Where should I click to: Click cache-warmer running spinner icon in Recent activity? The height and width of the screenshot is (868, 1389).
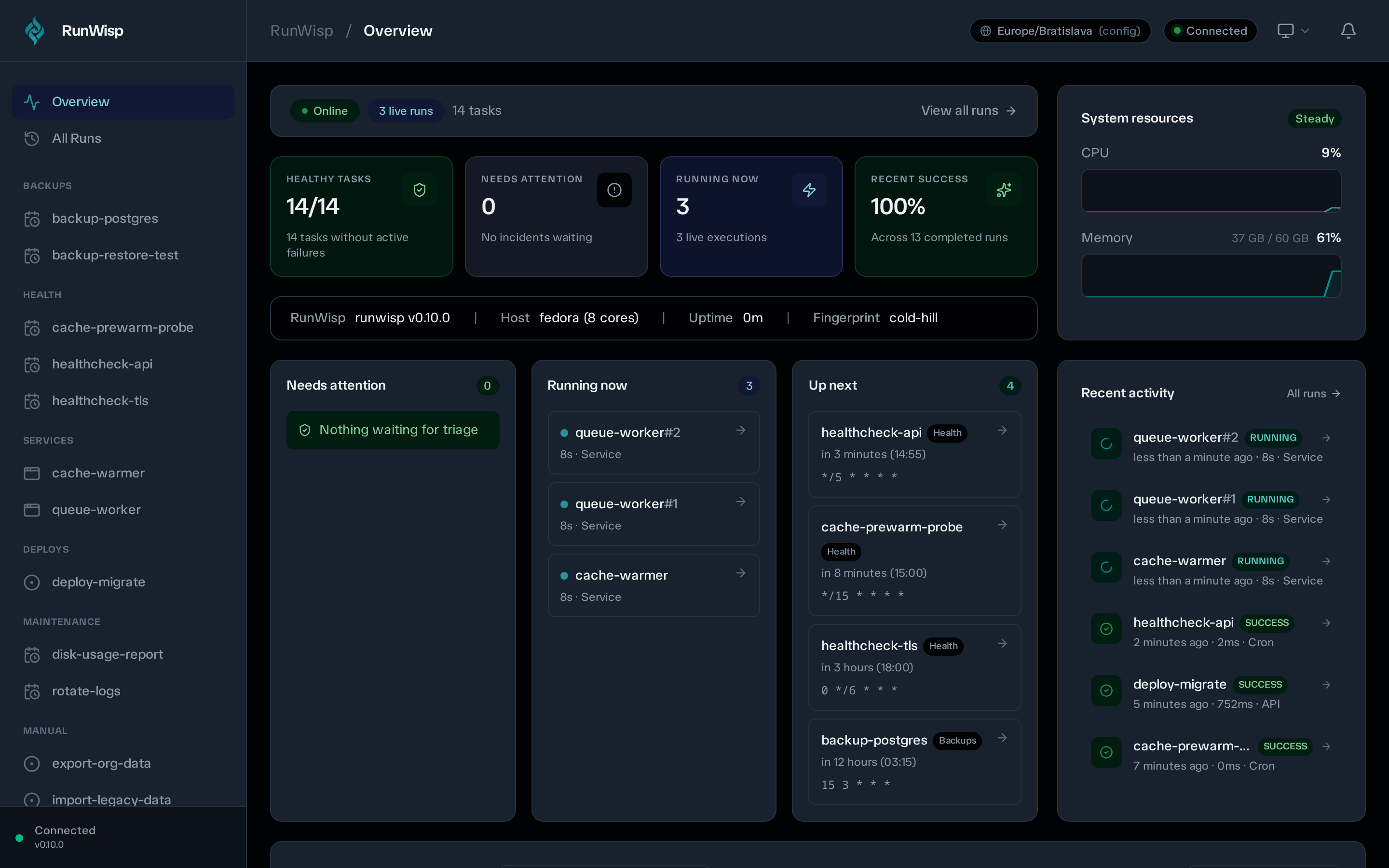point(1106,567)
